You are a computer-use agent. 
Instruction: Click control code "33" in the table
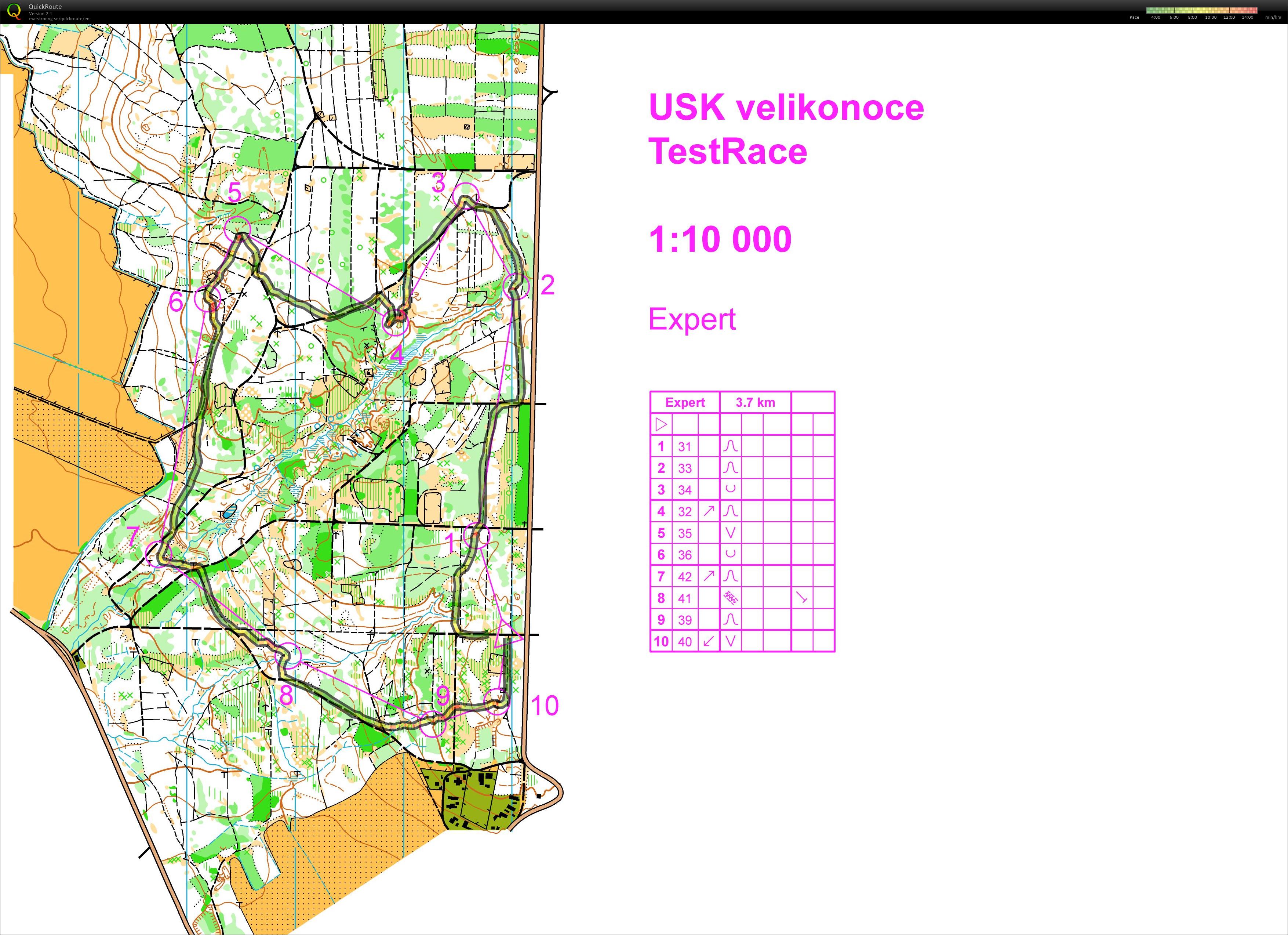point(685,469)
